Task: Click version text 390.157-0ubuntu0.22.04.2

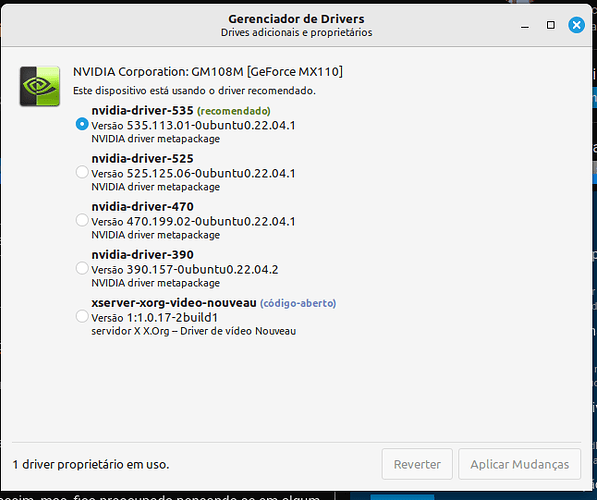Action: 203,269
